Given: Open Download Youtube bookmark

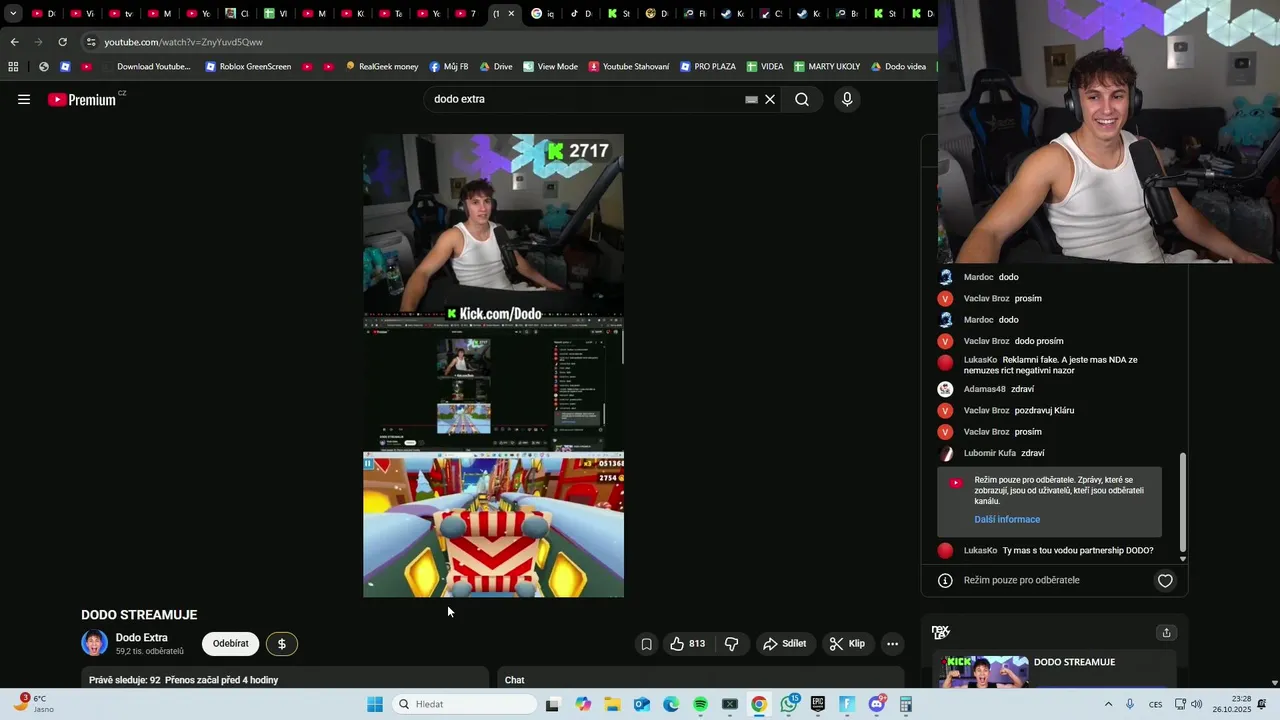Looking at the screenshot, I should (145, 67).
